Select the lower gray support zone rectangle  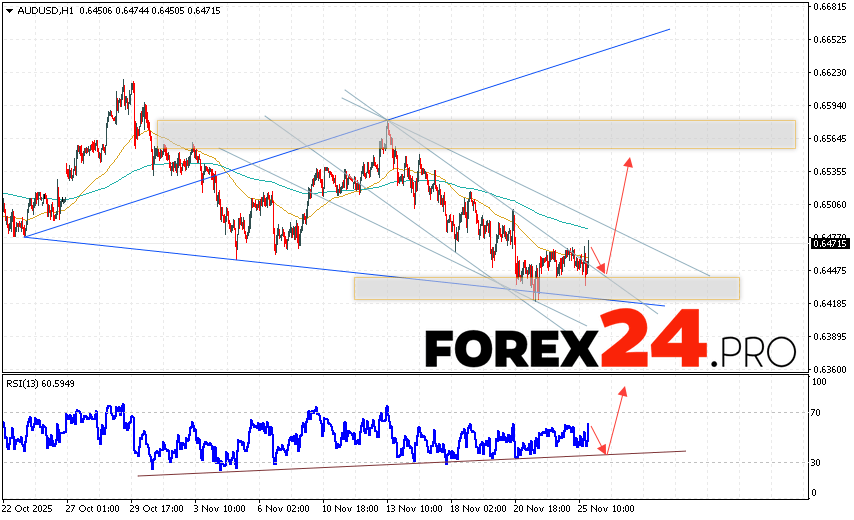coord(546,288)
